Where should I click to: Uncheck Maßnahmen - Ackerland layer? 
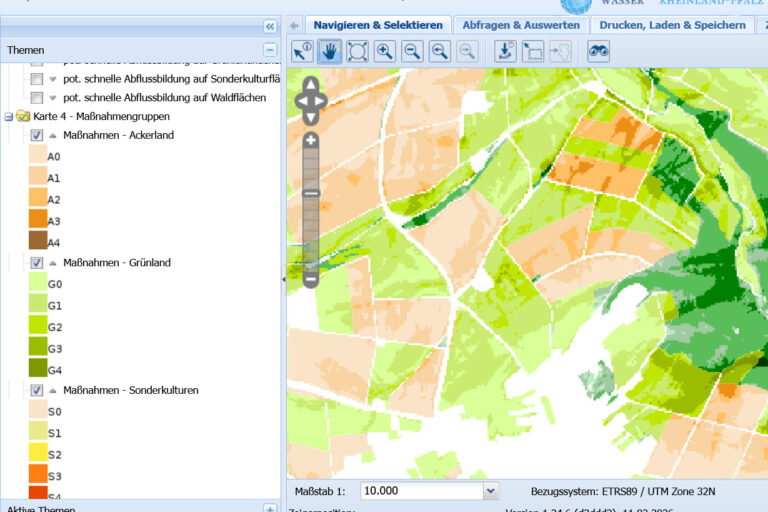coord(37,135)
